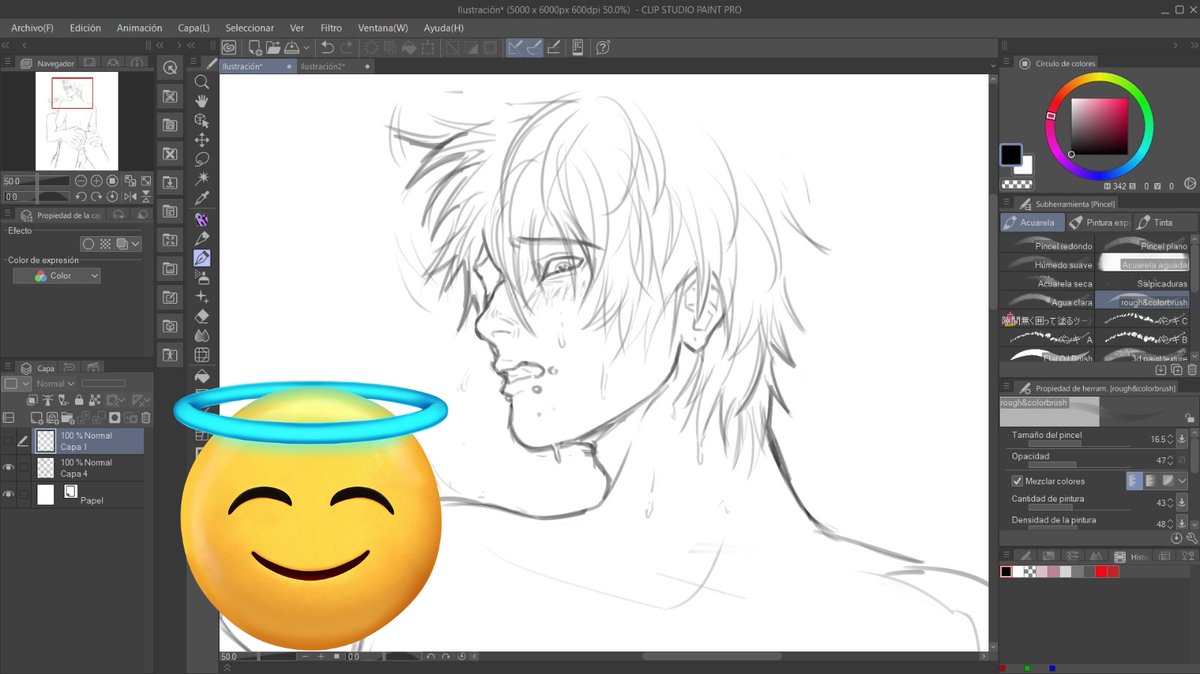The height and width of the screenshot is (674, 1200).
Task: Open Mezclar colores mode dropdown arrow
Action: click(x=1183, y=481)
